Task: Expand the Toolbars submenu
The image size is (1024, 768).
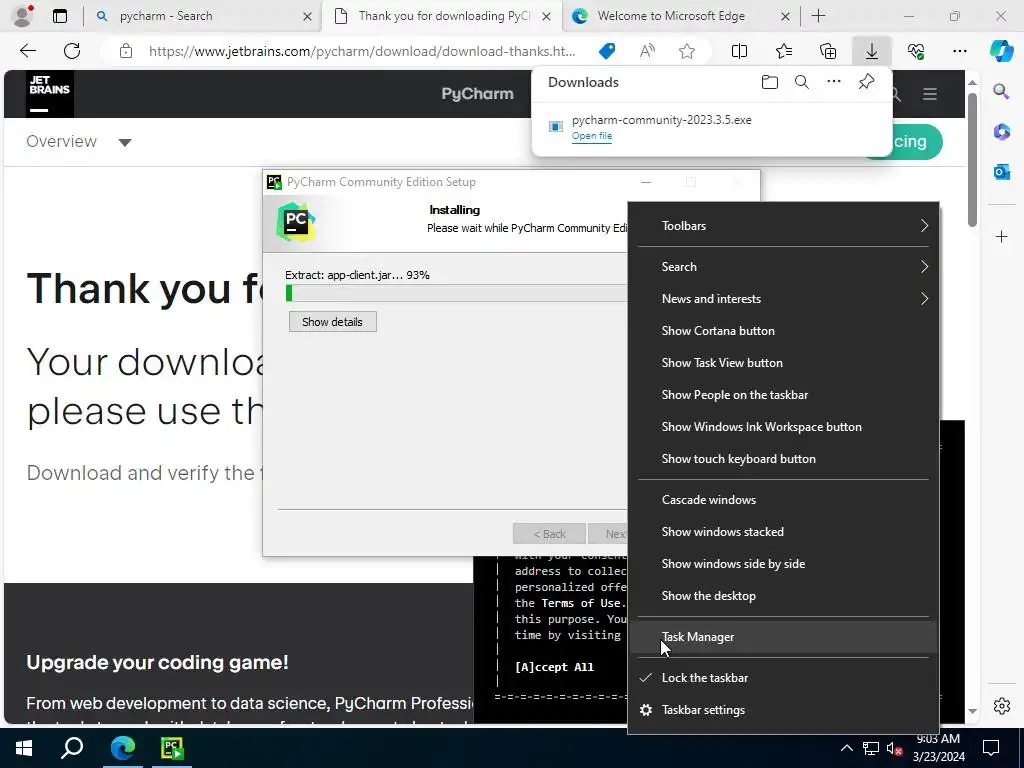Action: [x=783, y=226]
